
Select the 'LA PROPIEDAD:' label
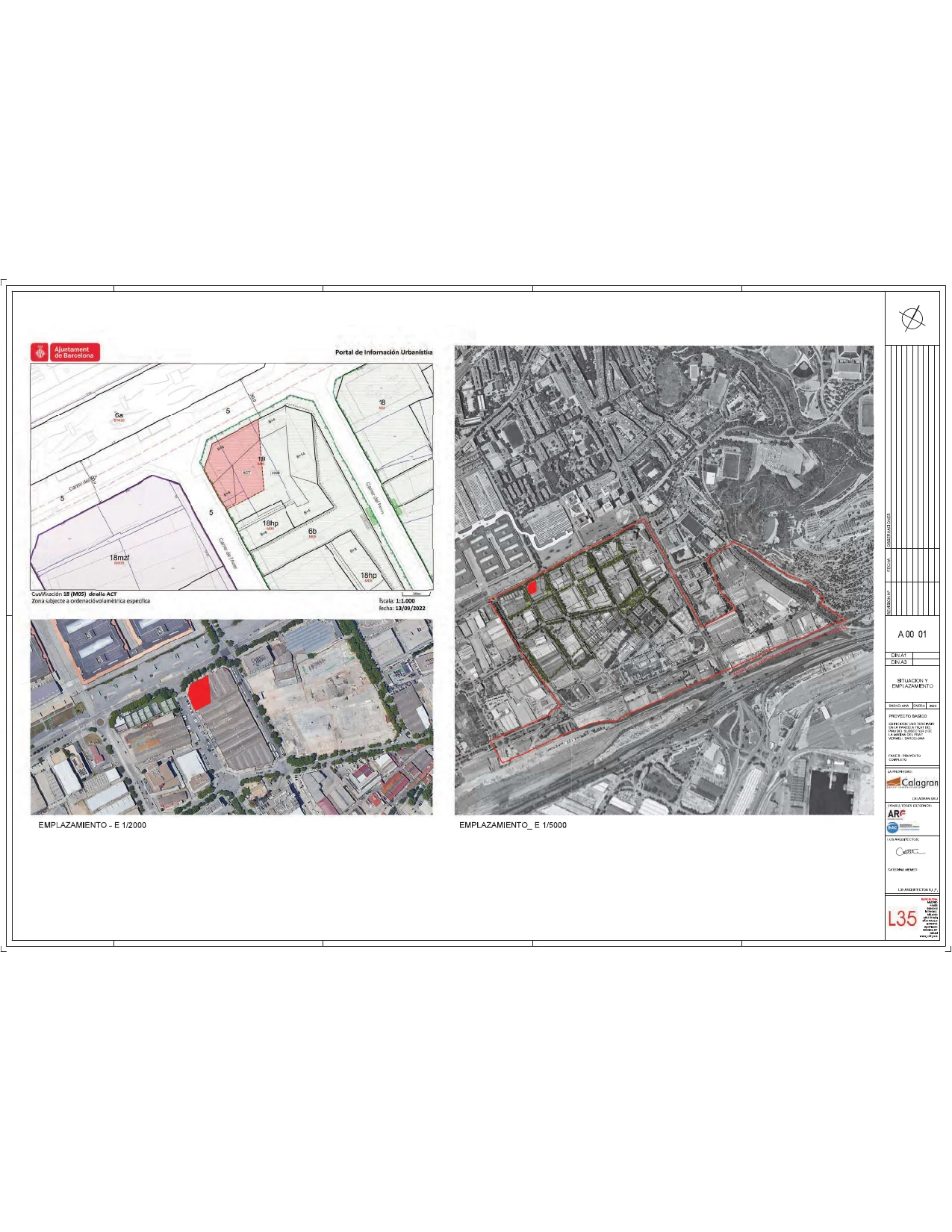(x=900, y=771)
